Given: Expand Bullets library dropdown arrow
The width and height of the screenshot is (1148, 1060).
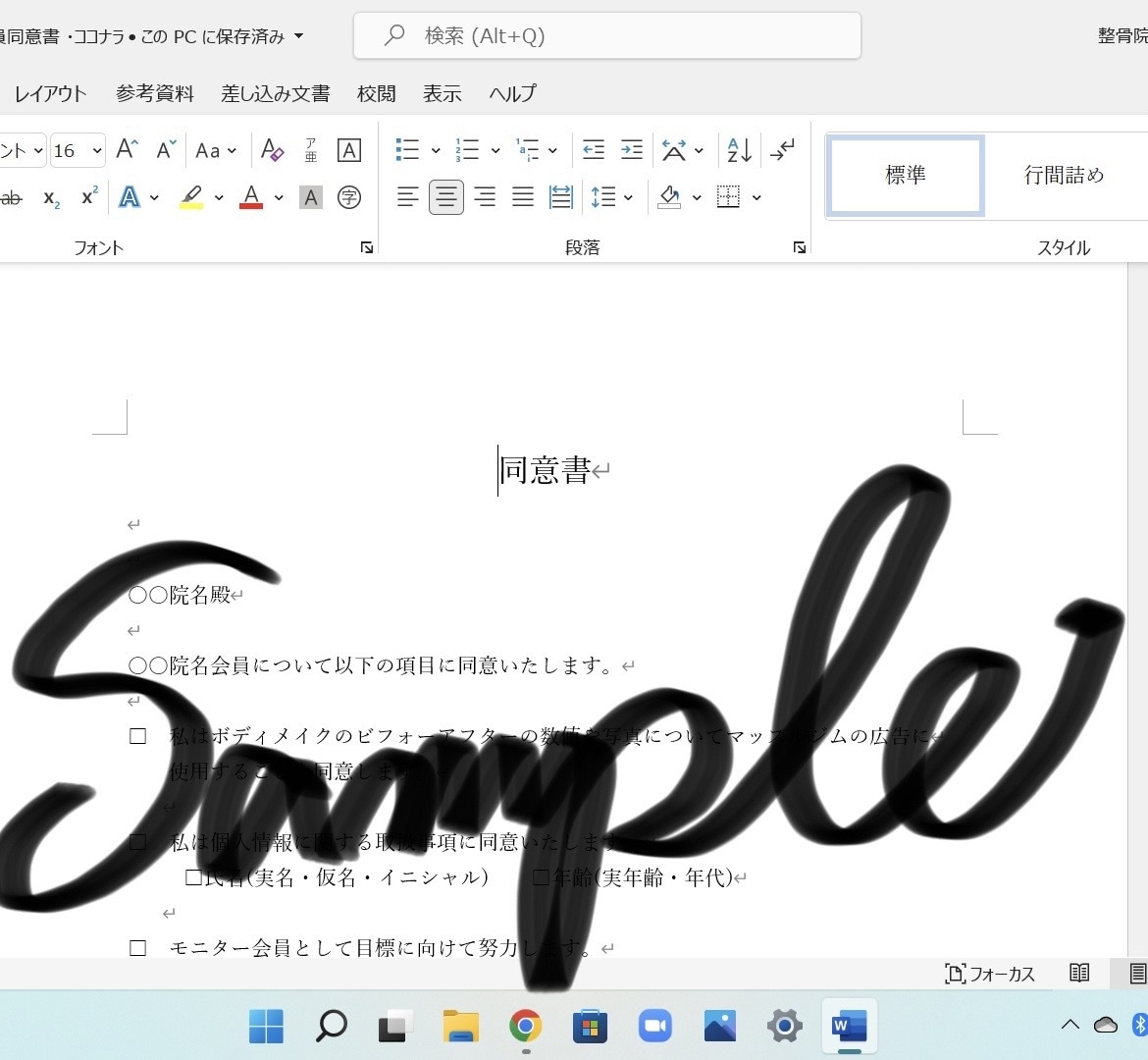Looking at the screenshot, I should (x=436, y=151).
